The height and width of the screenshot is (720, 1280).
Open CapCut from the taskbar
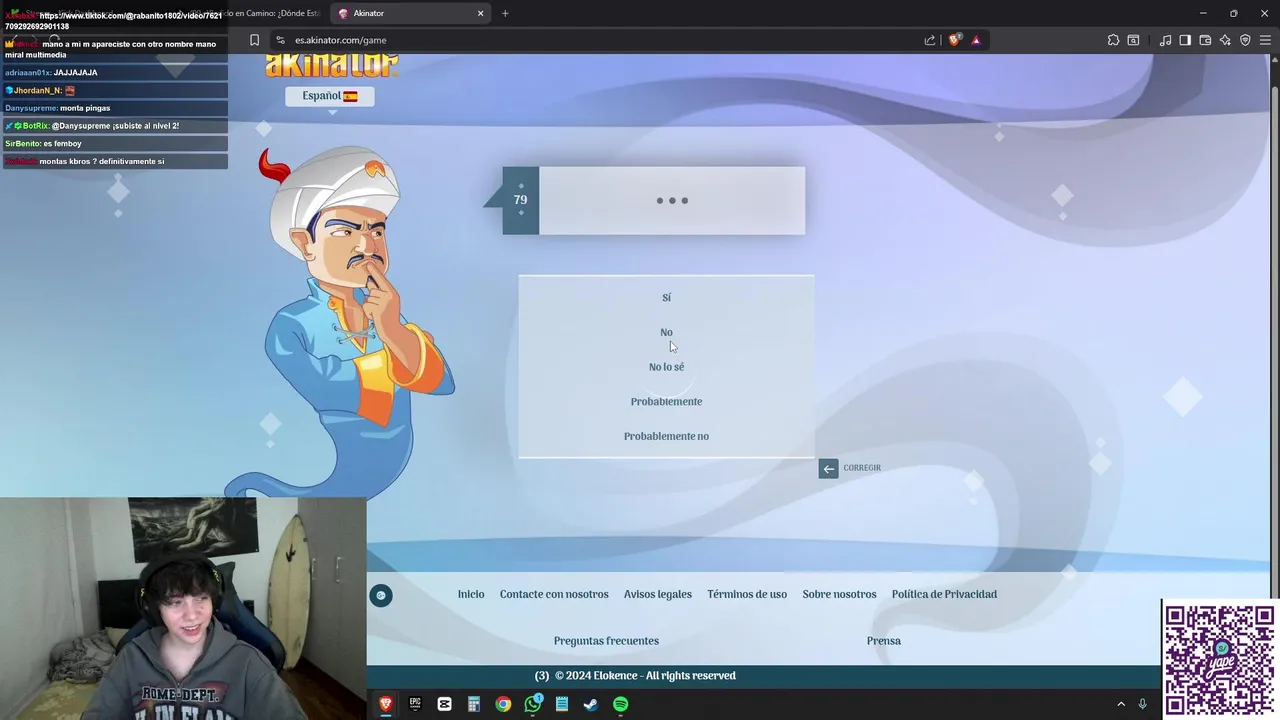(444, 704)
